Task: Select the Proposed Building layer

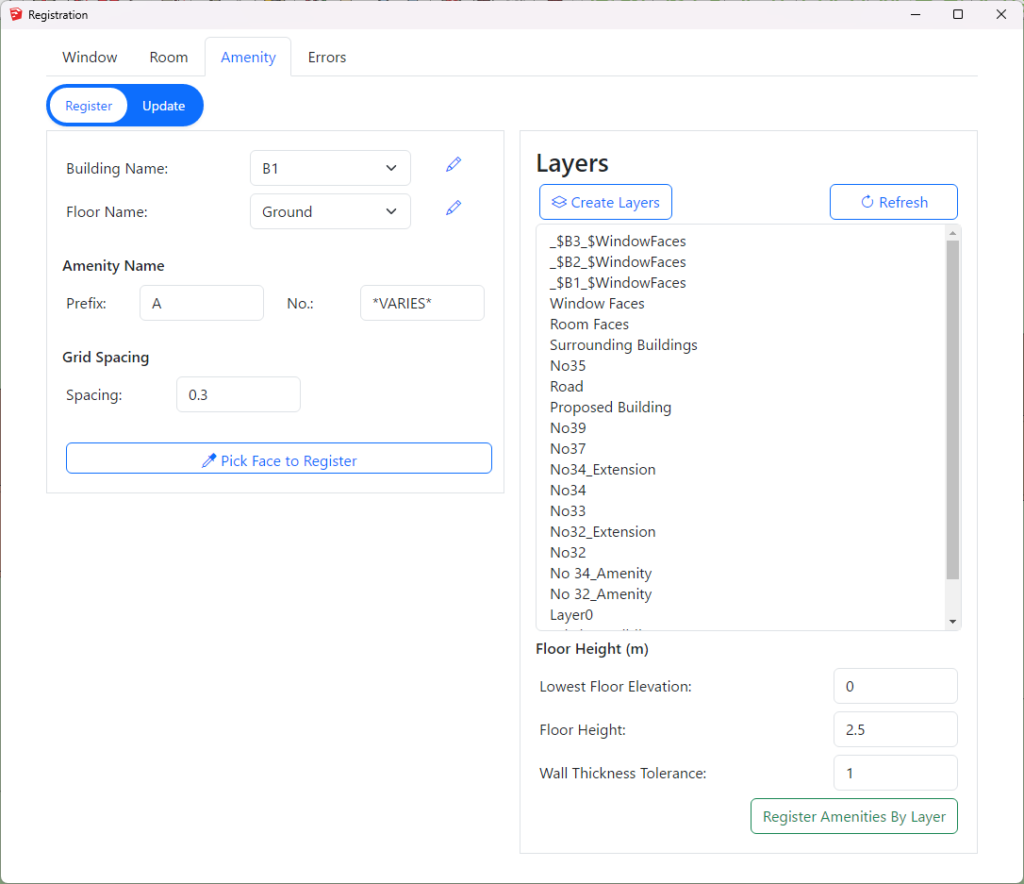Action: 610,407
